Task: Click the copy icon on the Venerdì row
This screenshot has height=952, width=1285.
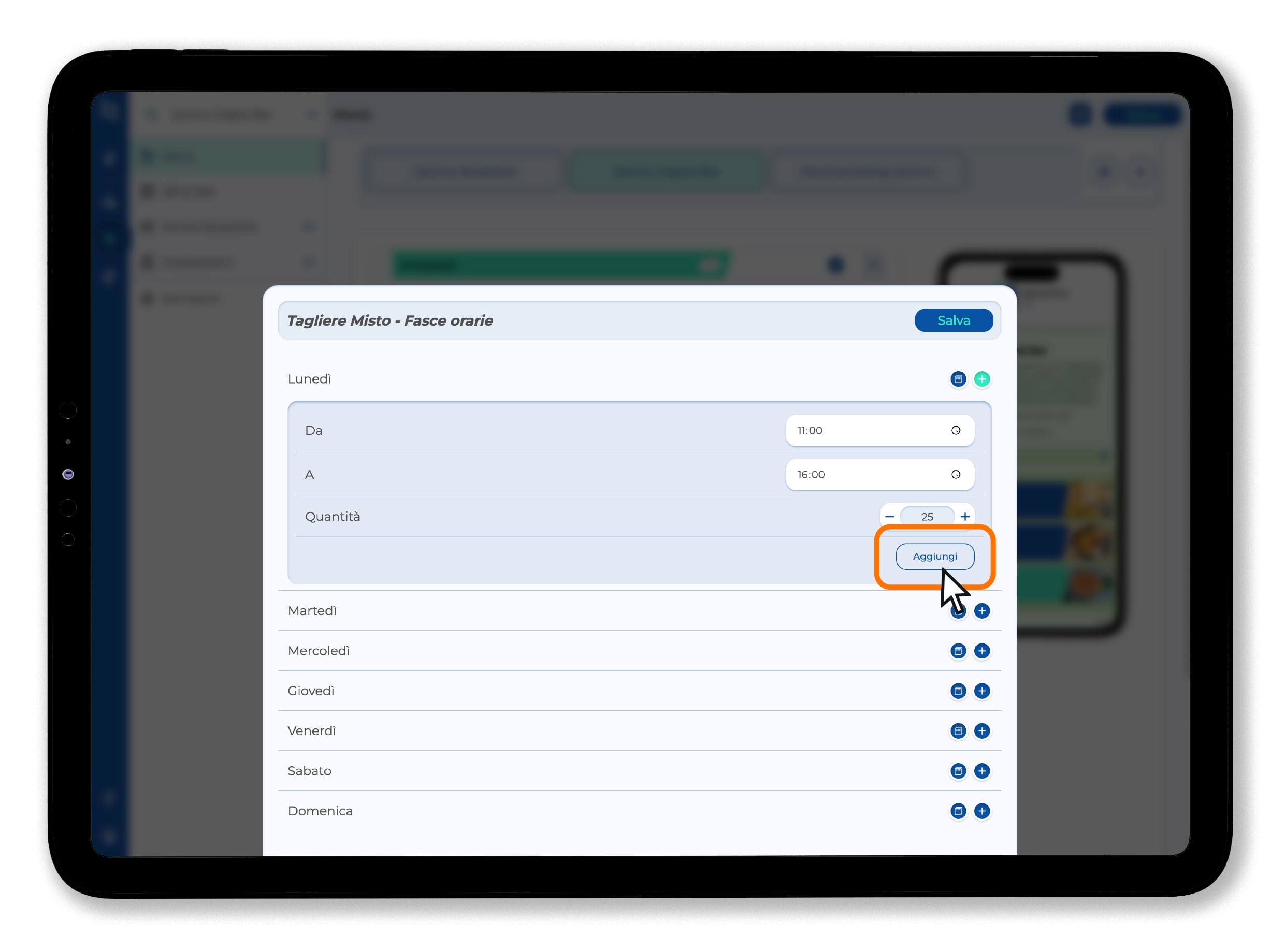Action: [x=958, y=731]
